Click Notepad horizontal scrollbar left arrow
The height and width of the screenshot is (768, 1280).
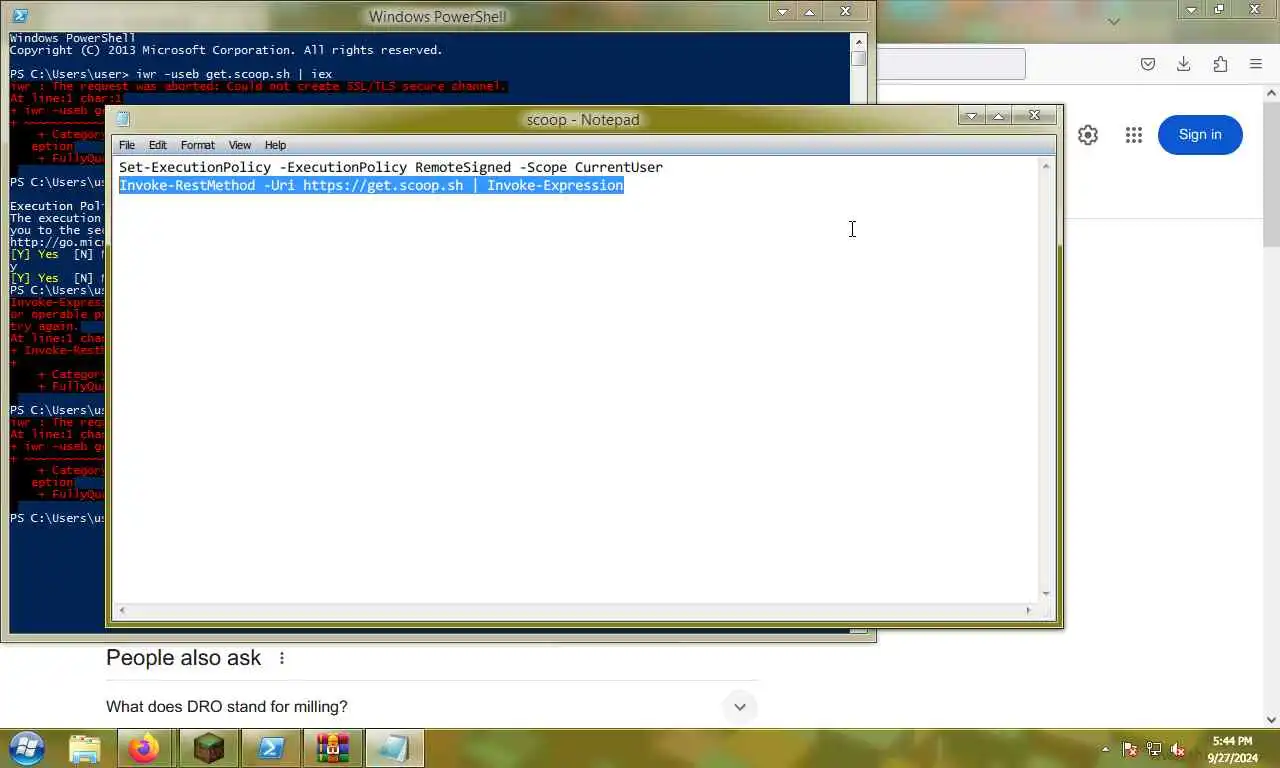tap(122, 610)
